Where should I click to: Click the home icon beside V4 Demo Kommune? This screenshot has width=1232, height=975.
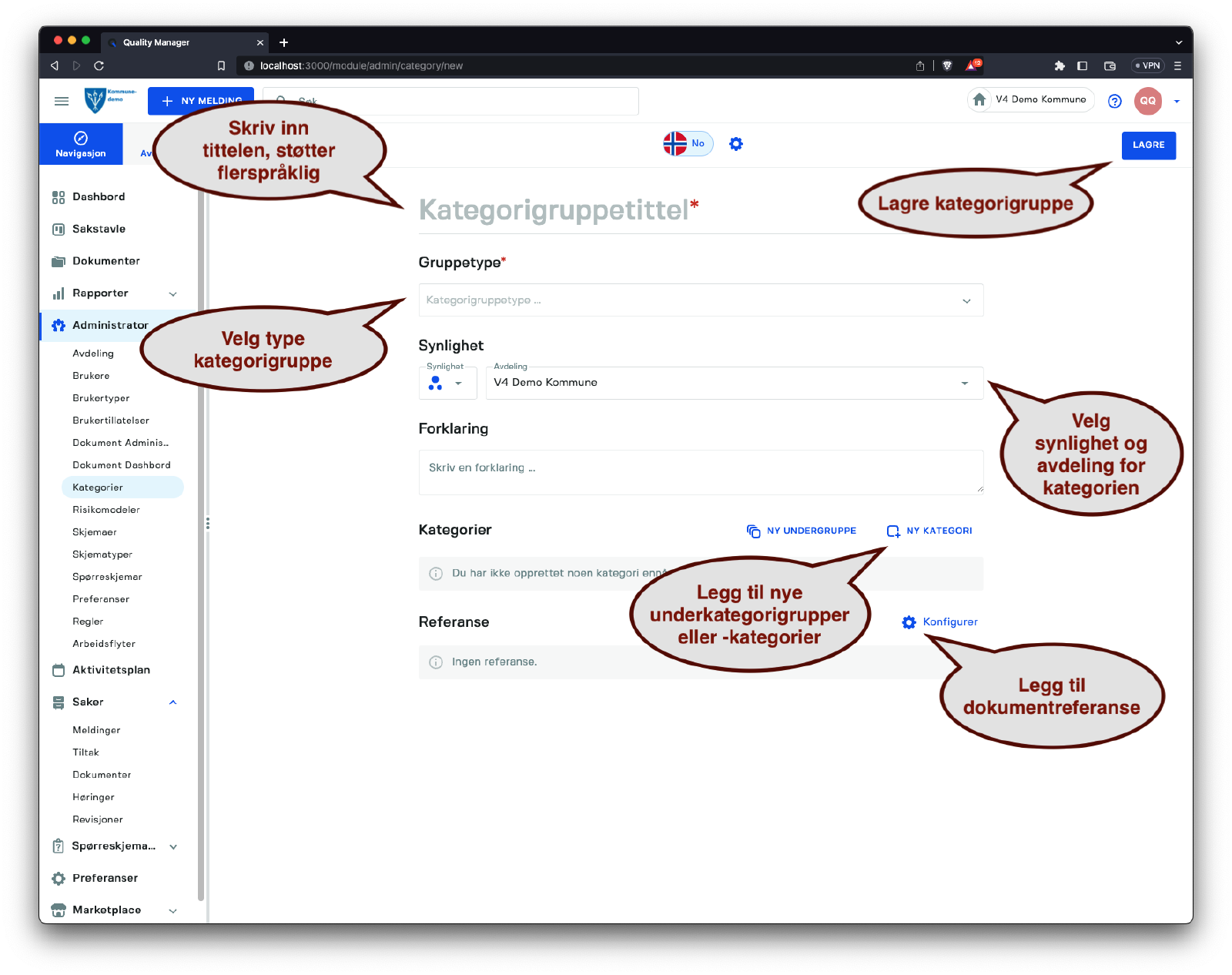coord(979,99)
